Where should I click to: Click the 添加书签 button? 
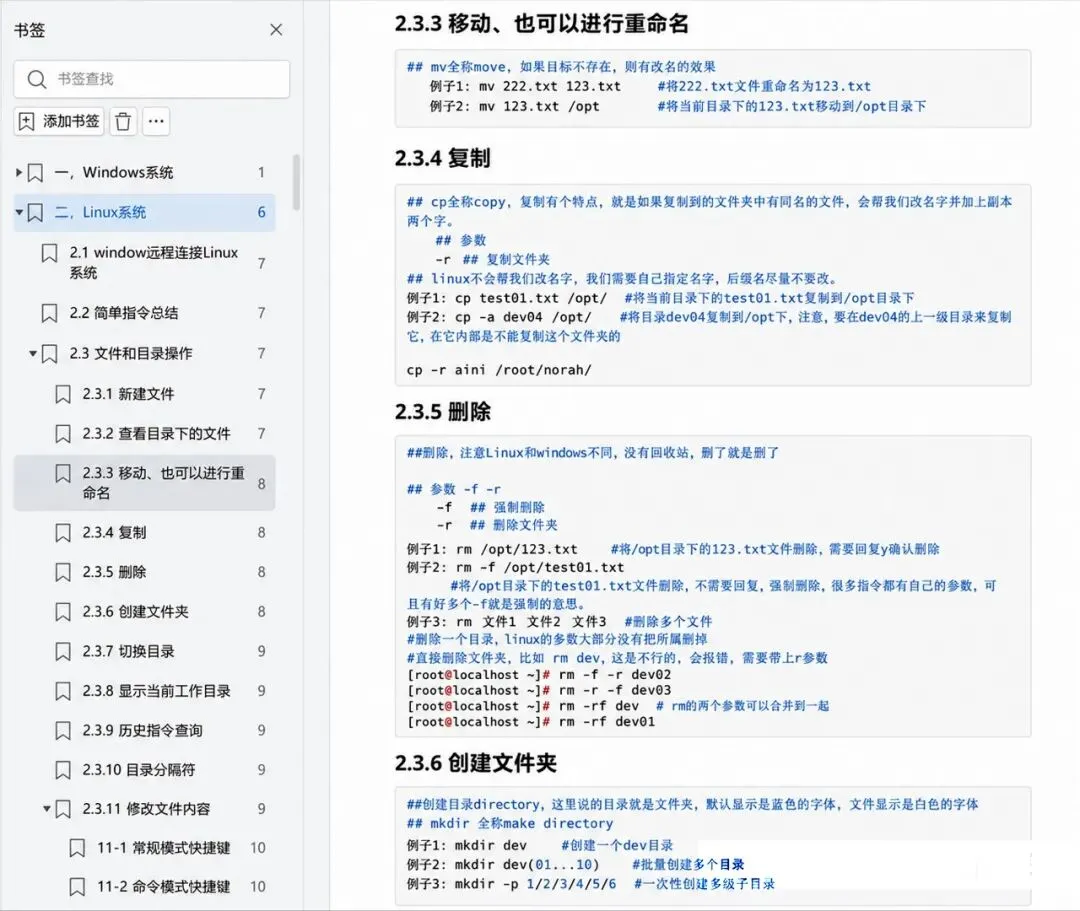(x=59, y=122)
